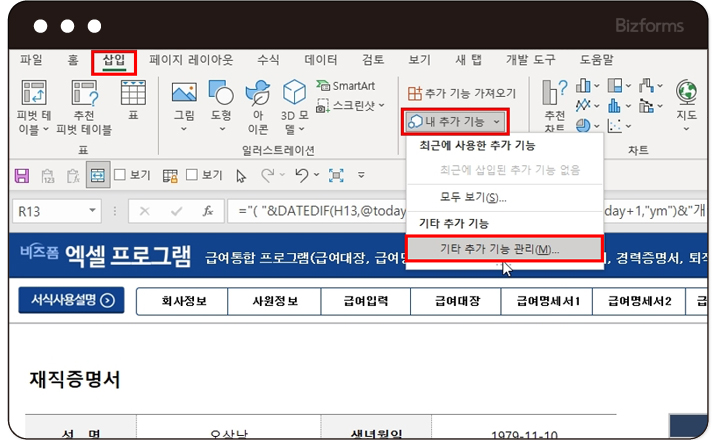Toggle the first 보기 checkbox
Viewport: 715px width, 440px height.
[x=120, y=175]
